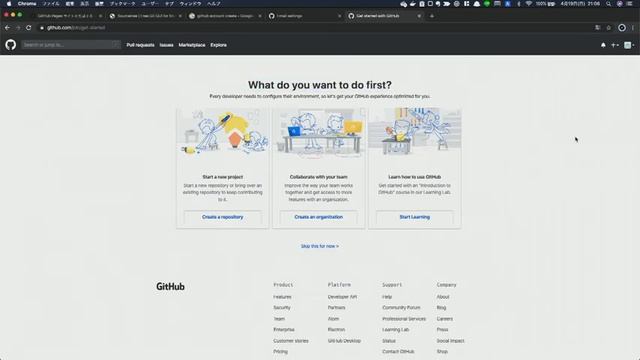Go to Pull requests in GitHub header
Image resolution: width=640 pixels, height=360 pixels.
coord(140,45)
